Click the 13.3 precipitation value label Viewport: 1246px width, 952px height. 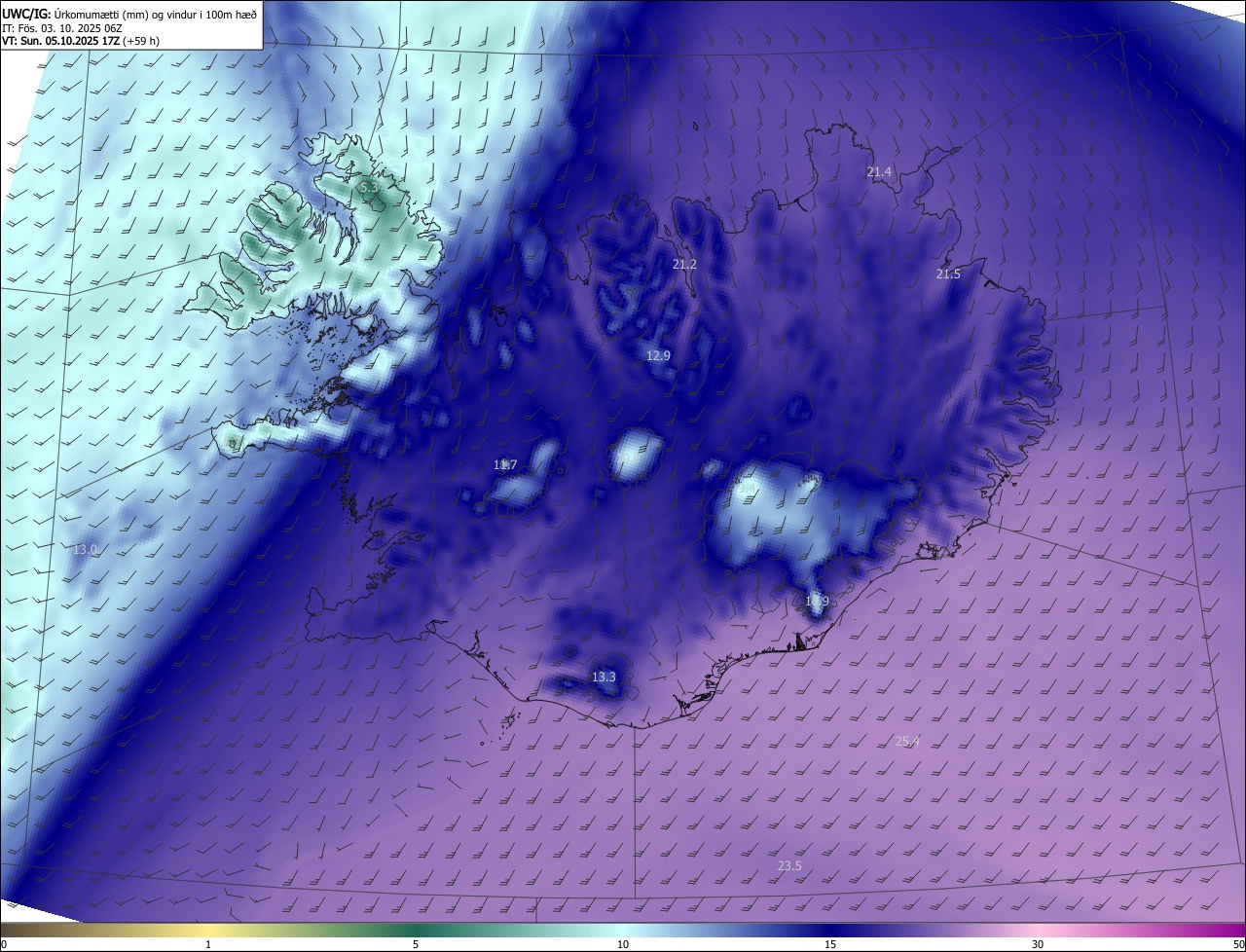(x=604, y=677)
